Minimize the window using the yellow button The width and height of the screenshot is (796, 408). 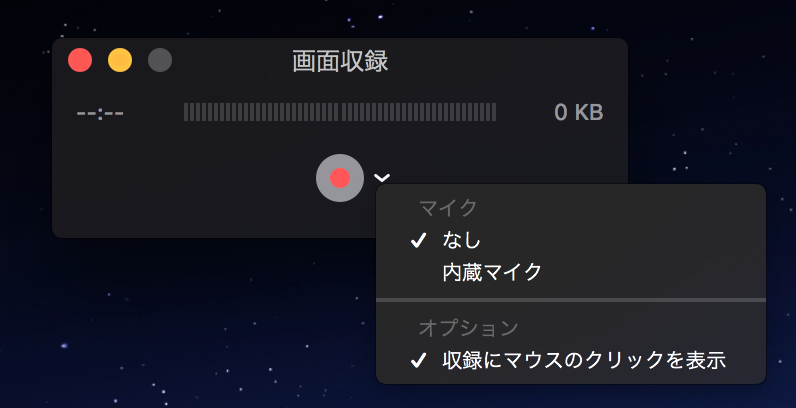[120, 60]
